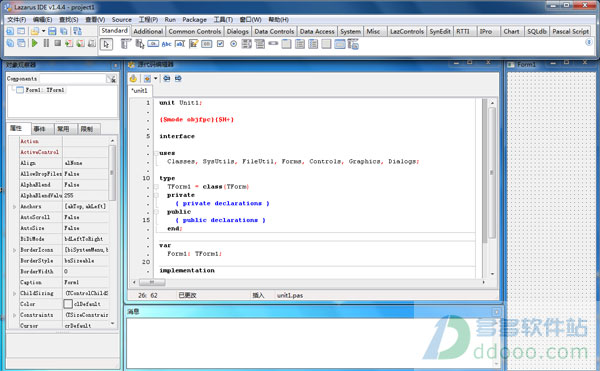Open the Package menu
The height and width of the screenshot is (371, 600).
pos(194,20)
